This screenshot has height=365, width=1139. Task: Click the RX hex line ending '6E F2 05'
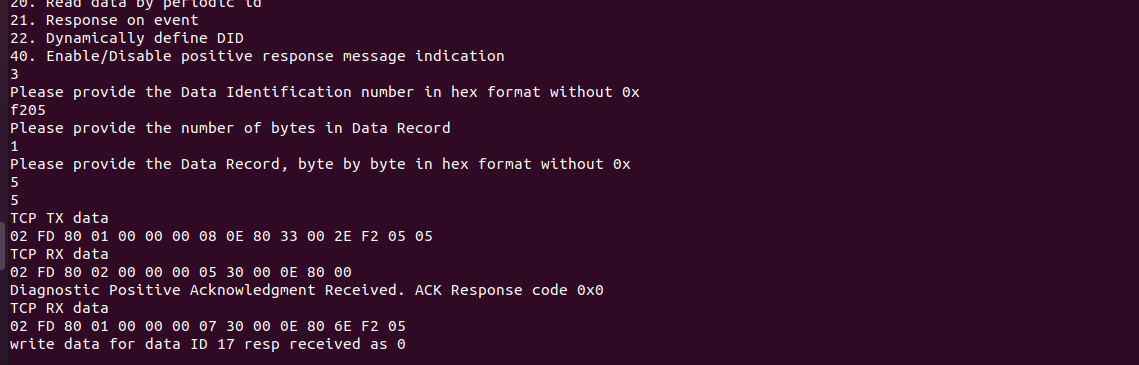pyautogui.click(x=208, y=326)
